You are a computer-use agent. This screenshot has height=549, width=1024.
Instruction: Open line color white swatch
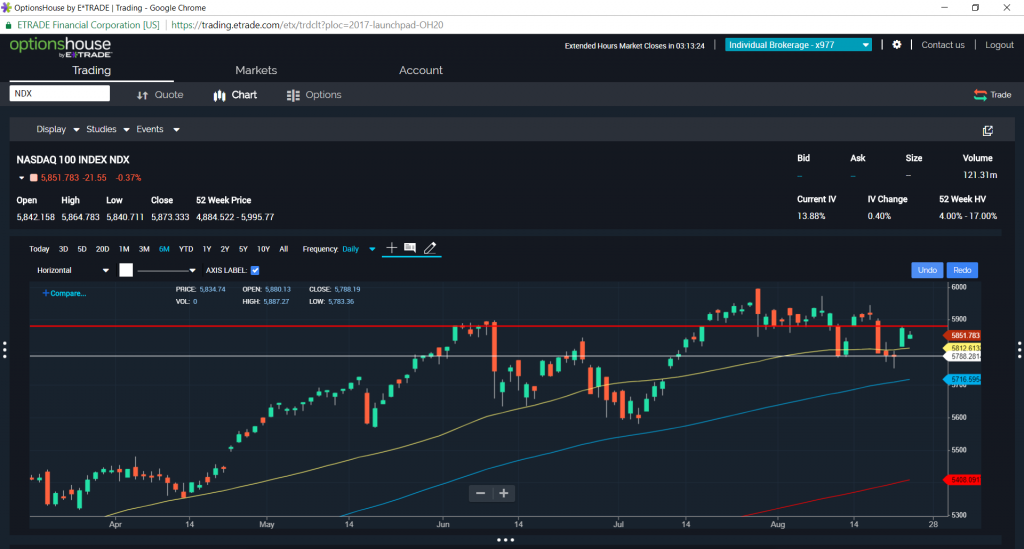tap(126, 270)
